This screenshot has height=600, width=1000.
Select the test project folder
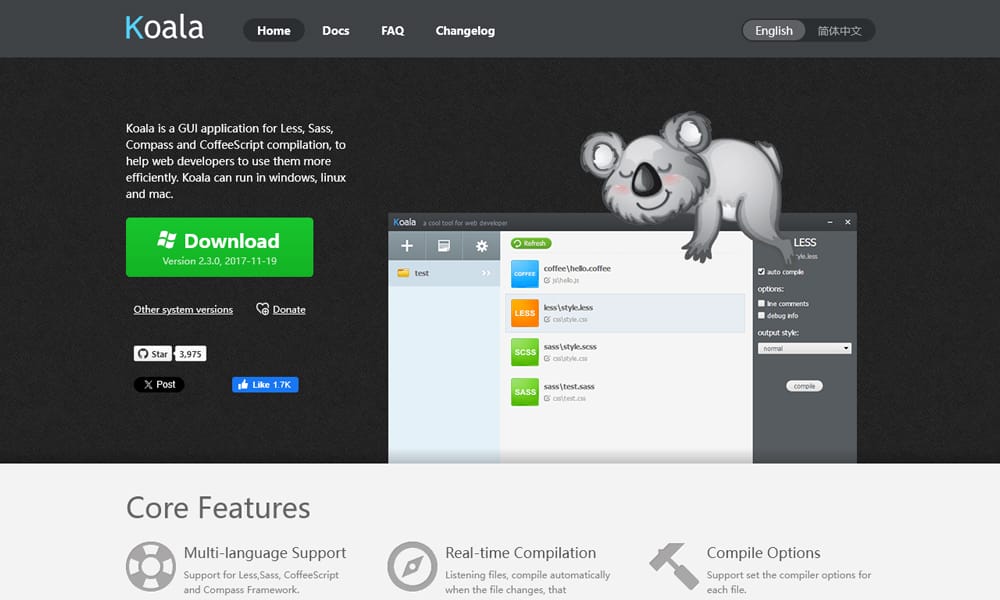coord(422,273)
